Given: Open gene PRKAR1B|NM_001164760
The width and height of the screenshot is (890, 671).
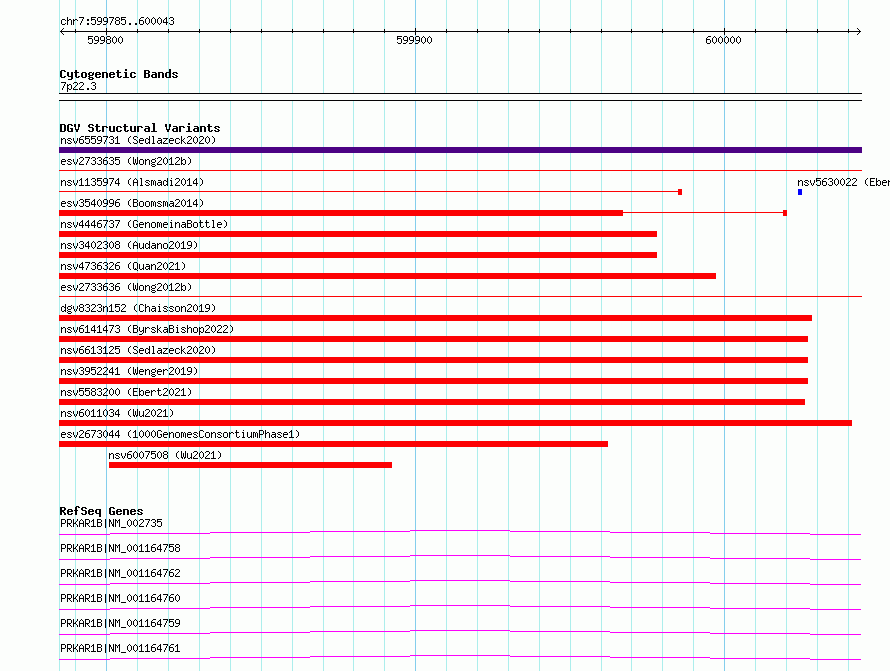Looking at the screenshot, I should (120, 598).
